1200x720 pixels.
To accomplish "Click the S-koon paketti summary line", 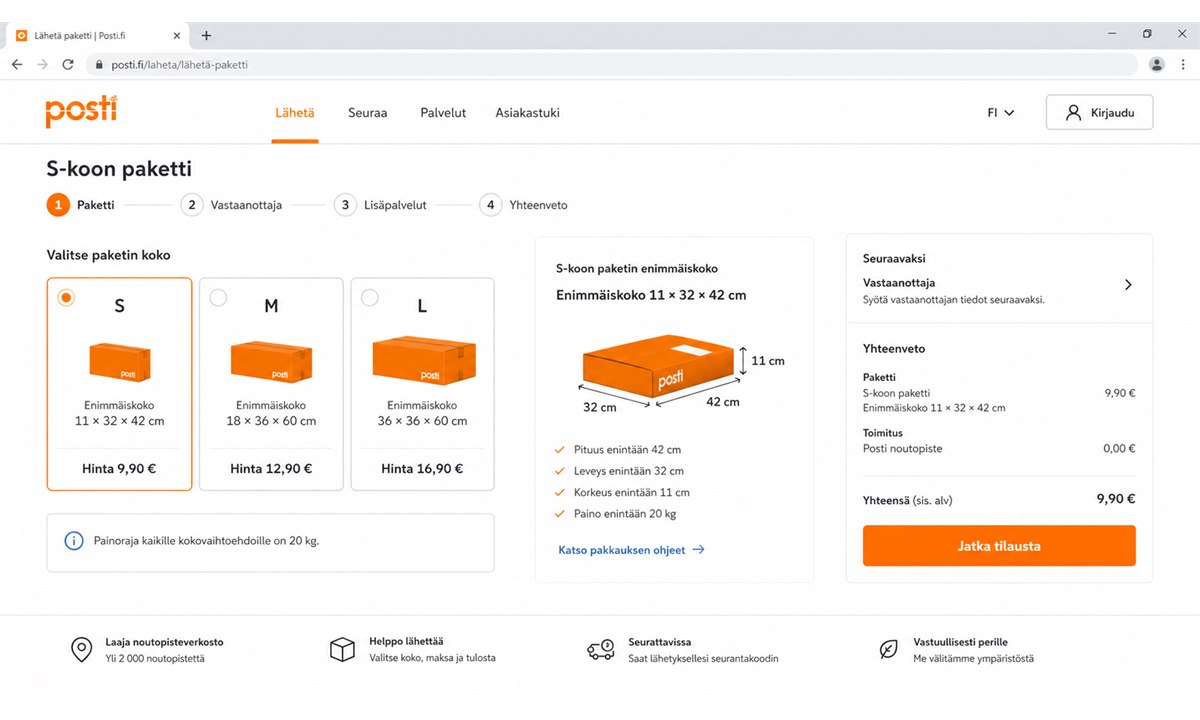I will click(999, 393).
